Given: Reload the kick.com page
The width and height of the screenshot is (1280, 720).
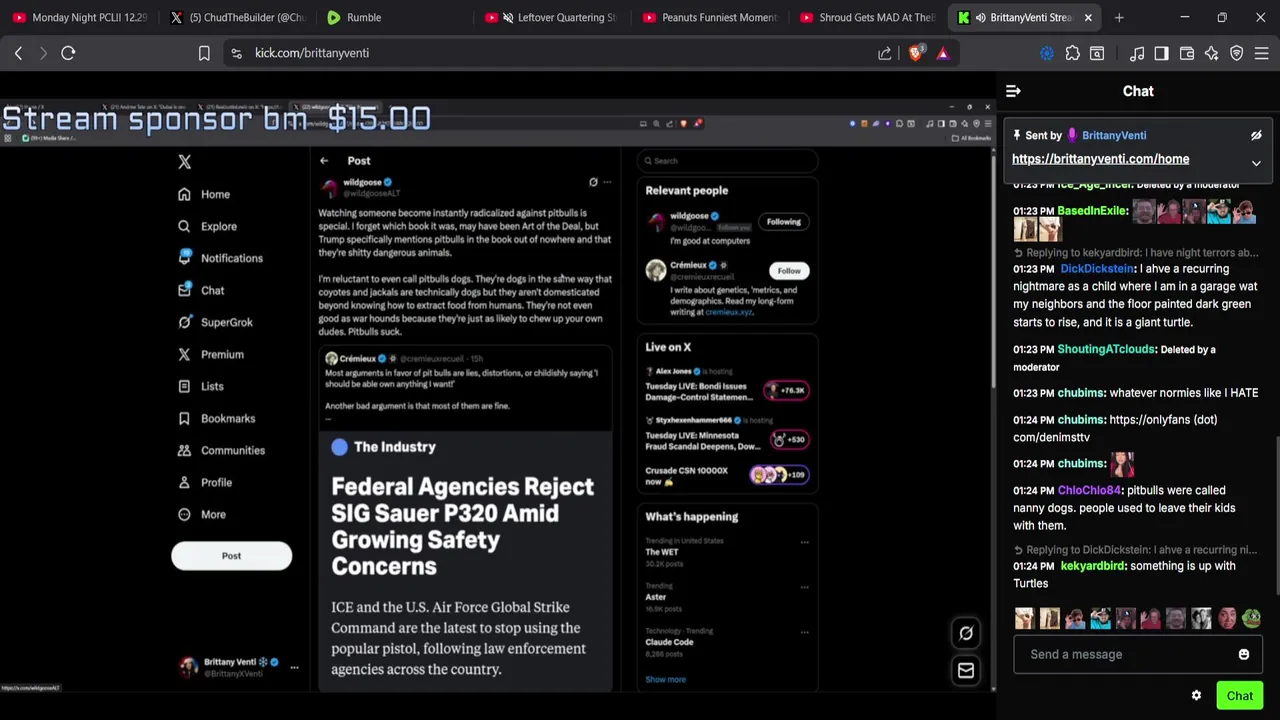Looking at the screenshot, I should click(x=68, y=53).
